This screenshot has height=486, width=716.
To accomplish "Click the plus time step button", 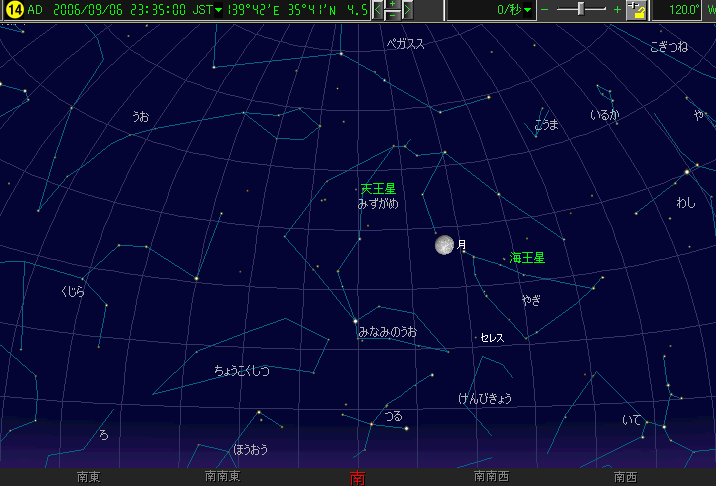I will 392,5.
